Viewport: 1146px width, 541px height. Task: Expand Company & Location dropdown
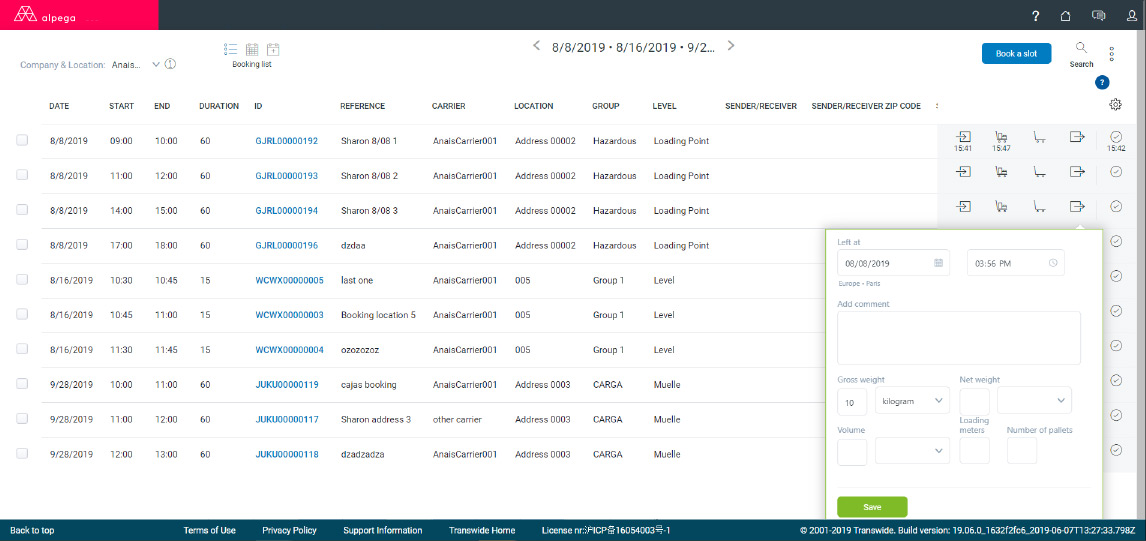(x=155, y=64)
